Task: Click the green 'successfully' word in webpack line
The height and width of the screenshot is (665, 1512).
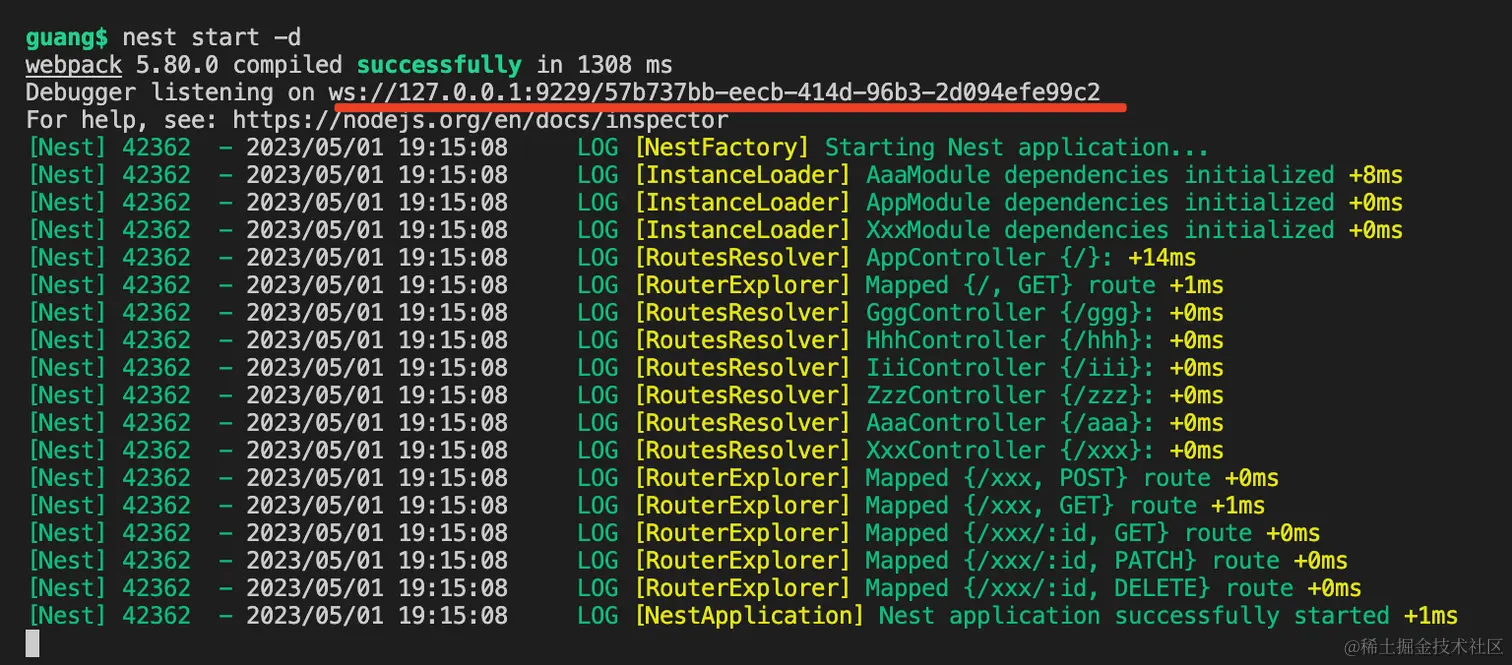Action: coord(439,66)
